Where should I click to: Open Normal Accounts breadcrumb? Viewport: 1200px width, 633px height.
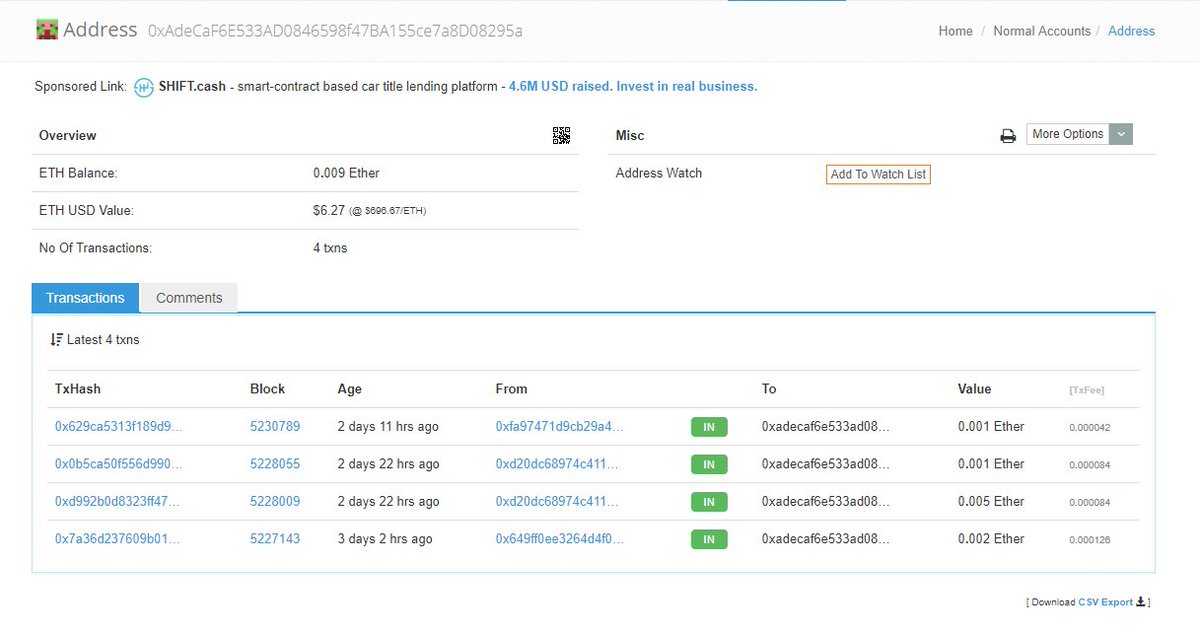(1042, 31)
